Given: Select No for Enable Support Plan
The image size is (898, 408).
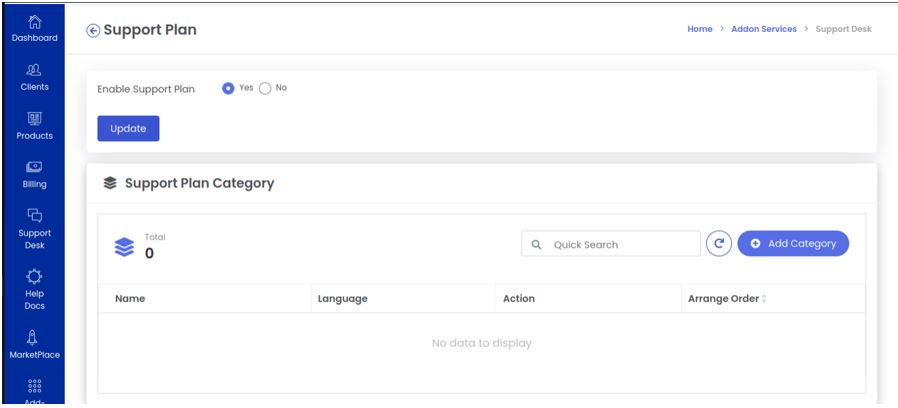Looking at the screenshot, I should point(265,88).
